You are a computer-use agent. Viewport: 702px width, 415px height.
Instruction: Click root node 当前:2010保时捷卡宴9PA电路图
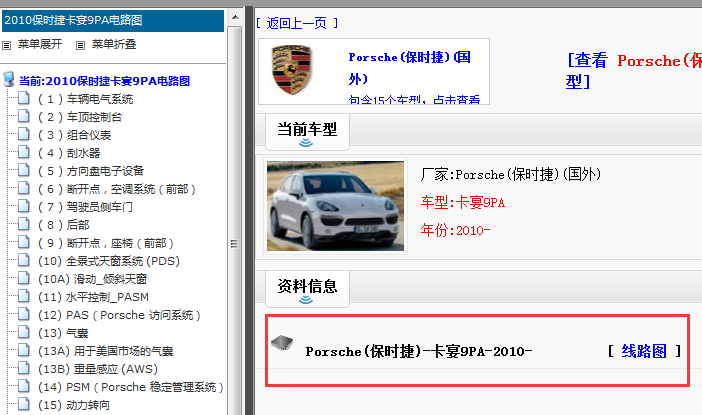(x=104, y=81)
